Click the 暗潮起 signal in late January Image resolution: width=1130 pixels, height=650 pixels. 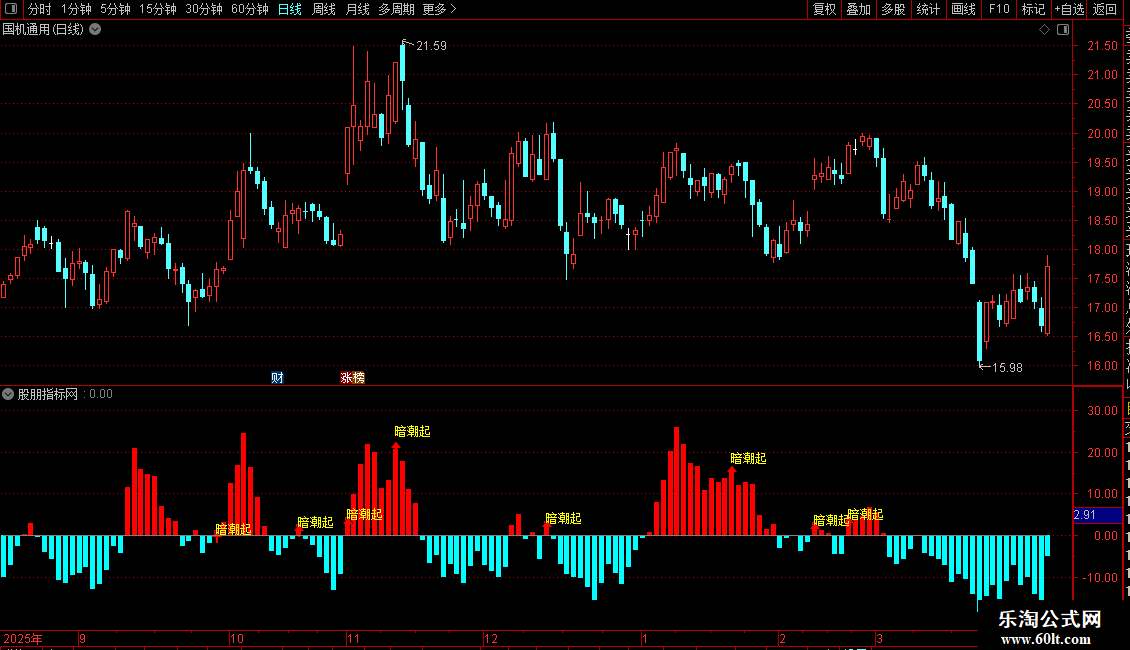click(748, 458)
